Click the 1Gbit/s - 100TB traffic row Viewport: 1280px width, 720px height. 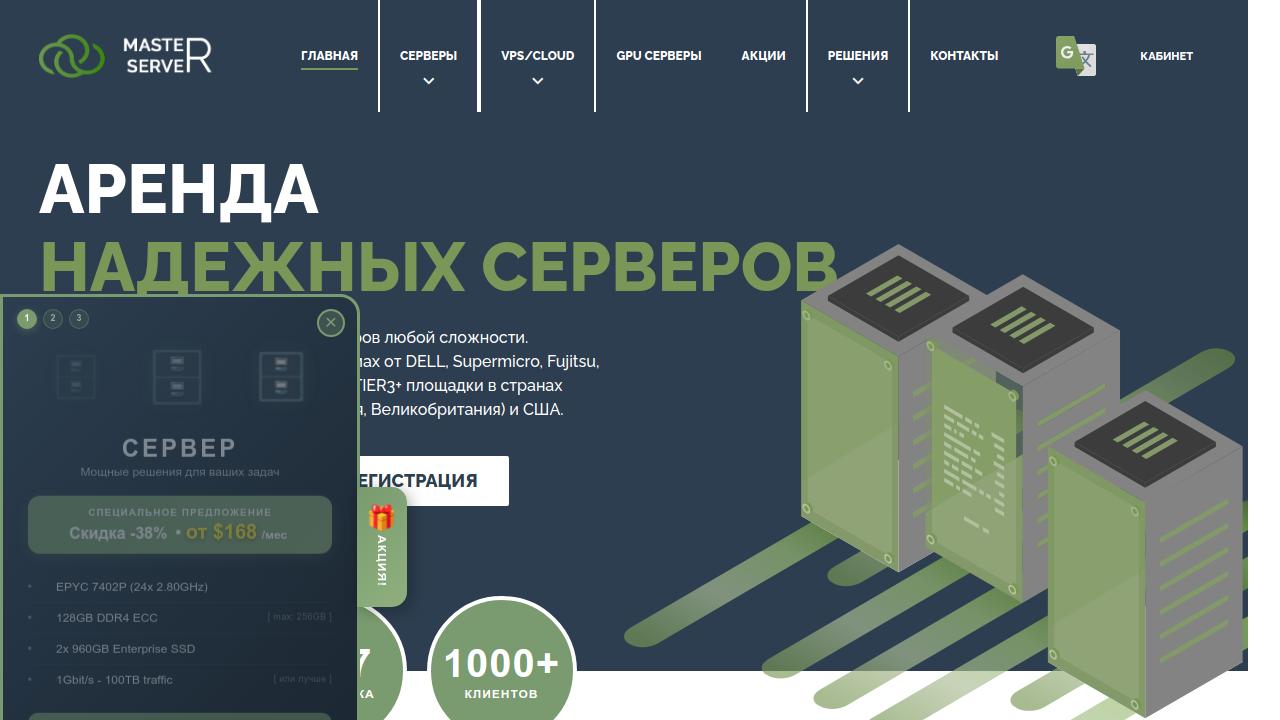180,680
